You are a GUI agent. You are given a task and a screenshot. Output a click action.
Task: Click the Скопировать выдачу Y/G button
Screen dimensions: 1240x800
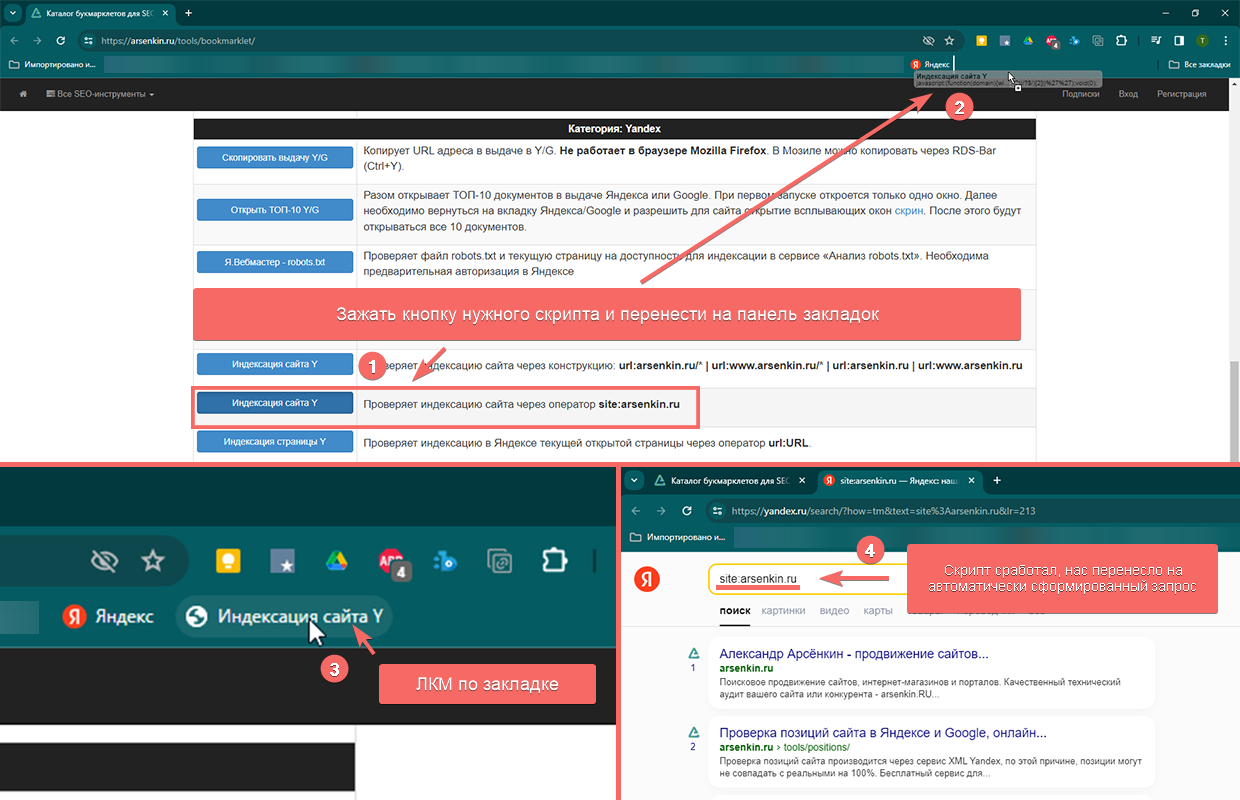[x=275, y=157]
